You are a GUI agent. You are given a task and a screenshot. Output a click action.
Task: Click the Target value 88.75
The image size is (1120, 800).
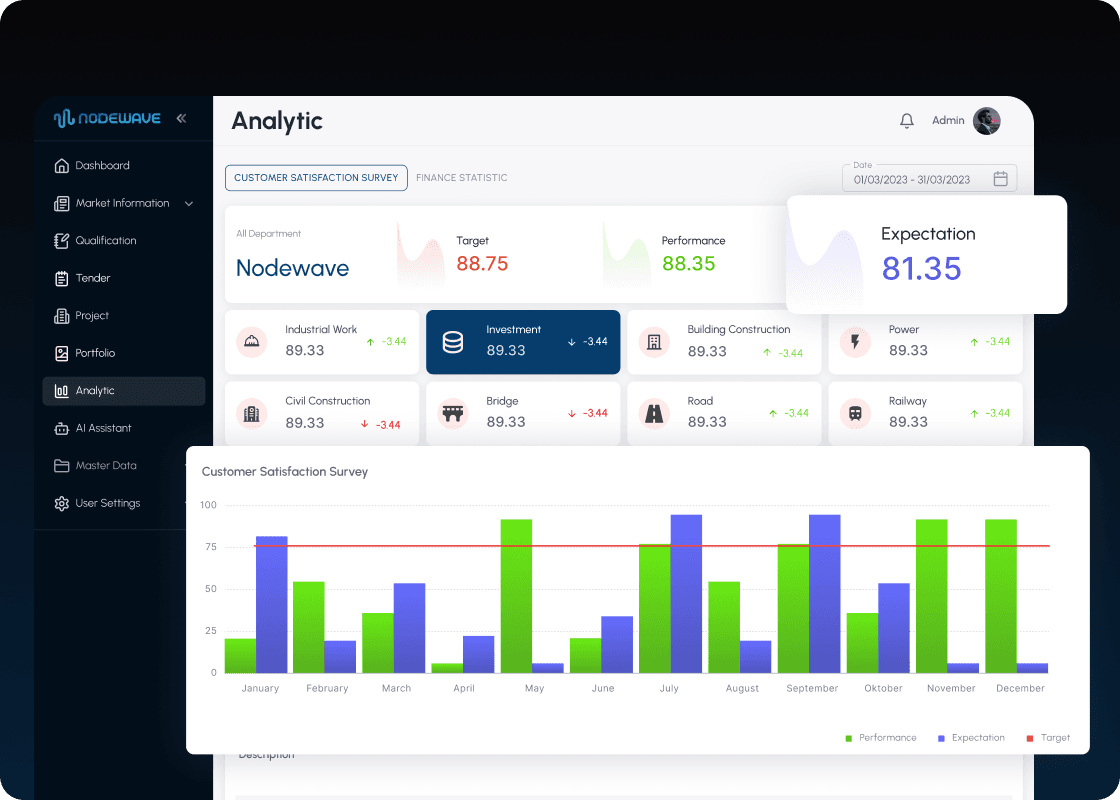coord(482,264)
